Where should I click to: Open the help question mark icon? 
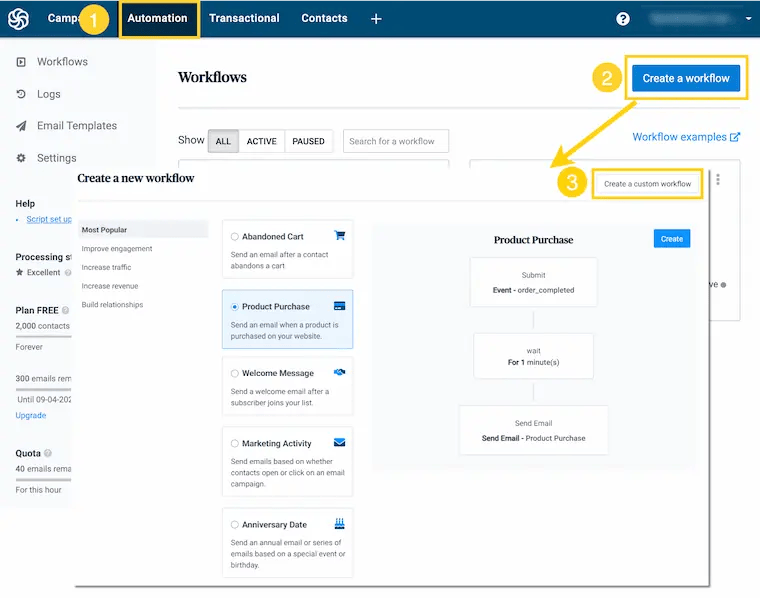(623, 18)
